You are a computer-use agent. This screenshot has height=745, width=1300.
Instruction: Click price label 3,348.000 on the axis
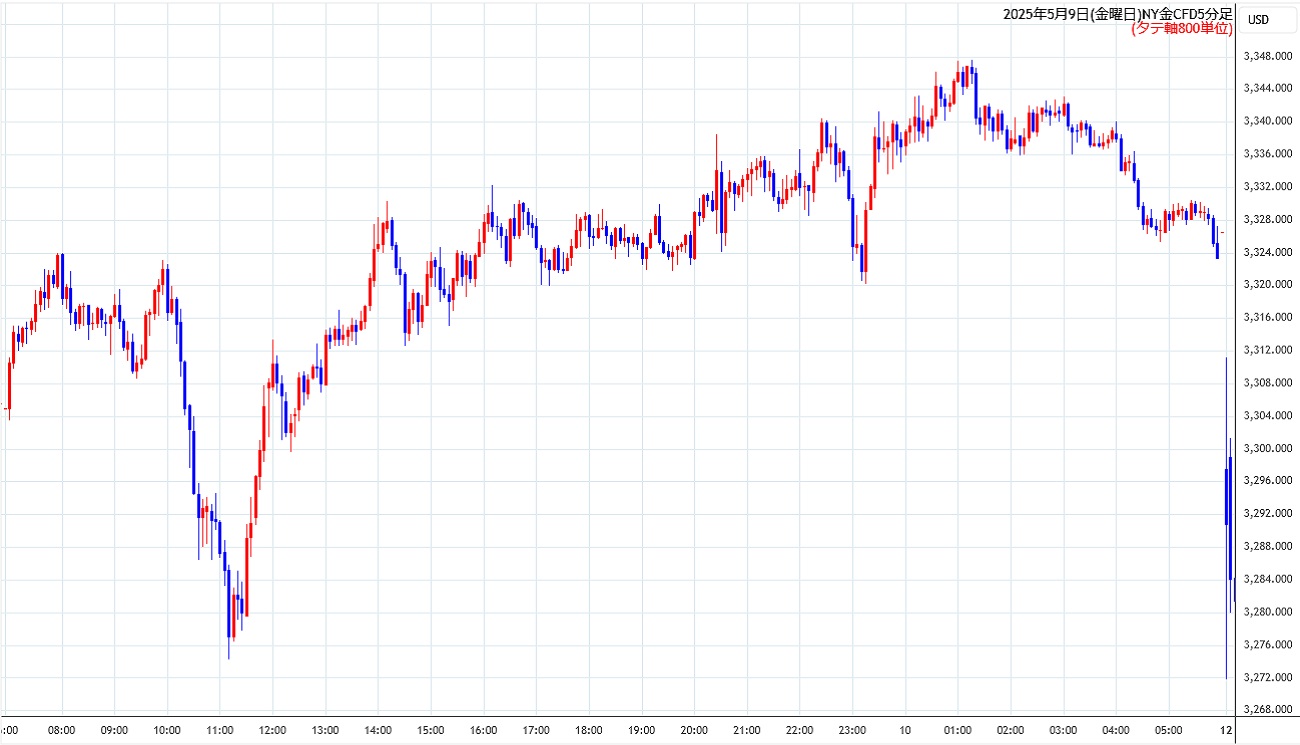coord(1268,56)
